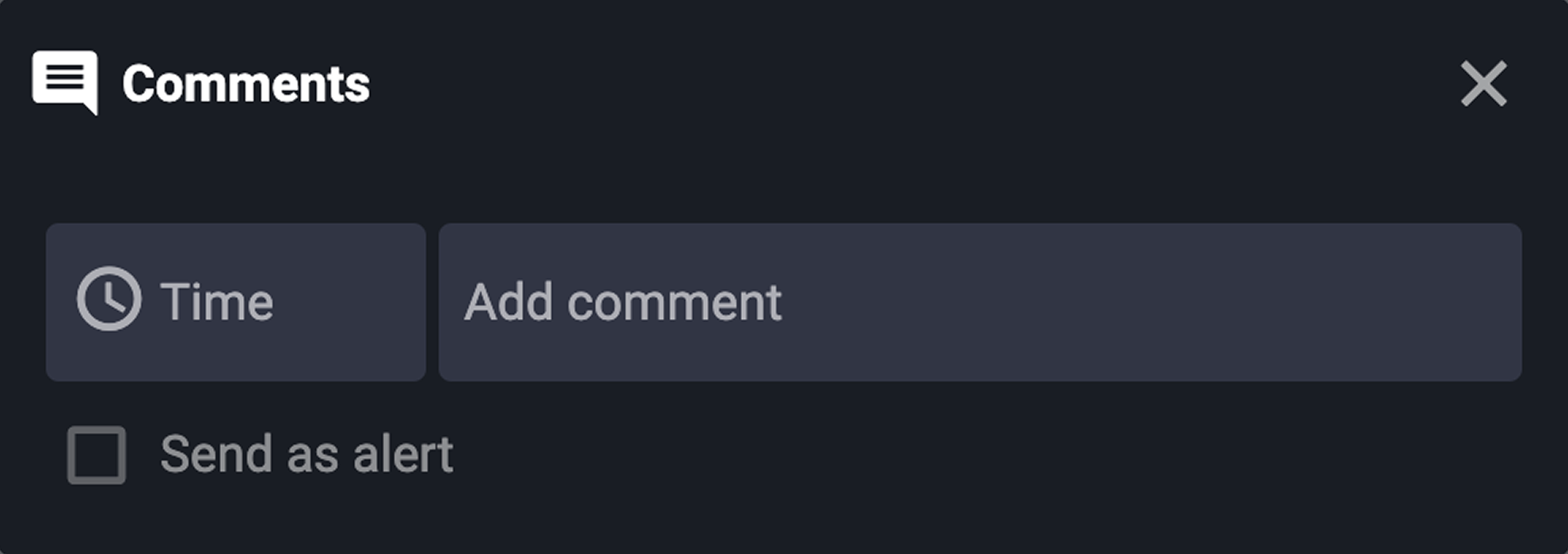Screen dimensions: 1568x554
Task: Select the Comments panel heading
Action: pyautogui.click(x=247, y=83)
